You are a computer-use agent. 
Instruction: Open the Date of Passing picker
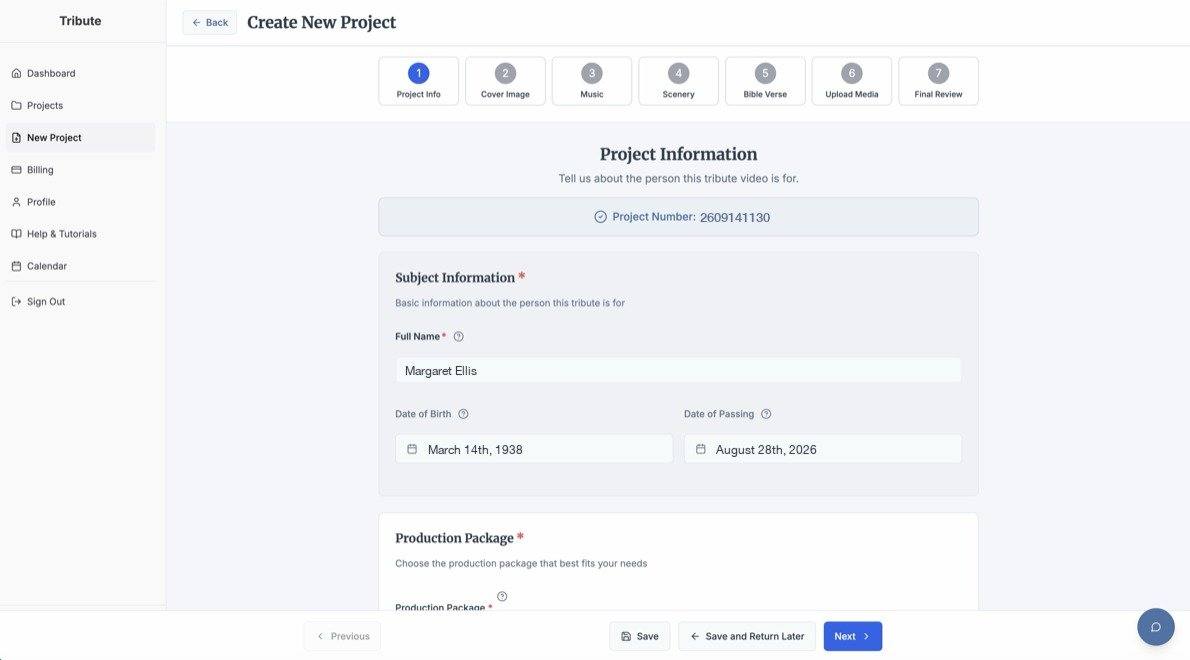tap(823, 449)
